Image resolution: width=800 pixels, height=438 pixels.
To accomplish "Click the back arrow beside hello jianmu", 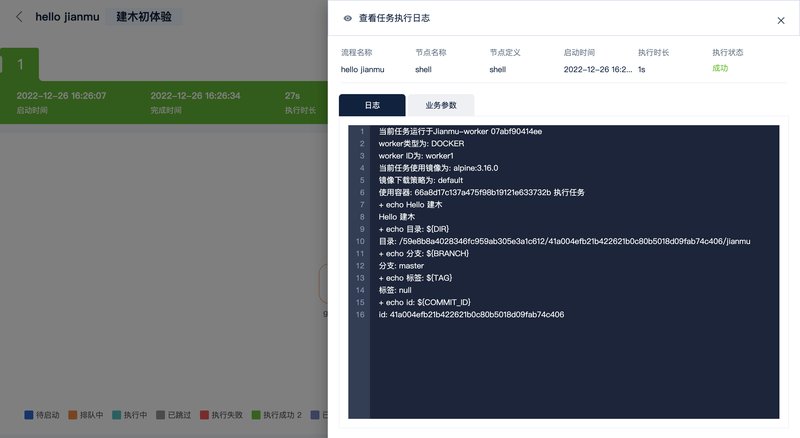I will [19, 17].
